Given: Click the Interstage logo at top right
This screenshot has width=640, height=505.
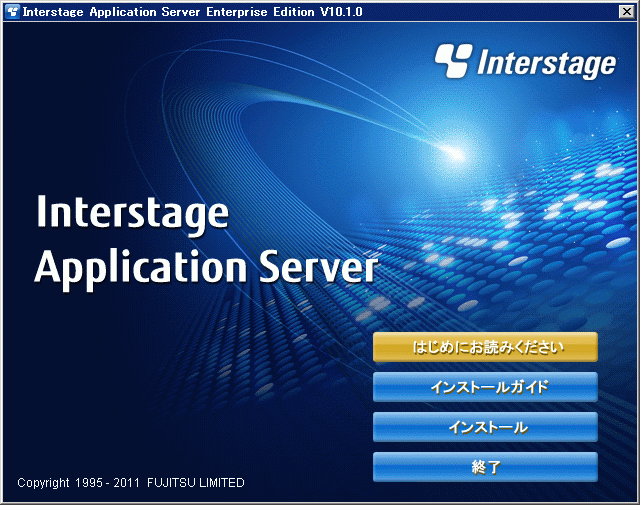Looking at the screenshot, I should coord(525,62).
